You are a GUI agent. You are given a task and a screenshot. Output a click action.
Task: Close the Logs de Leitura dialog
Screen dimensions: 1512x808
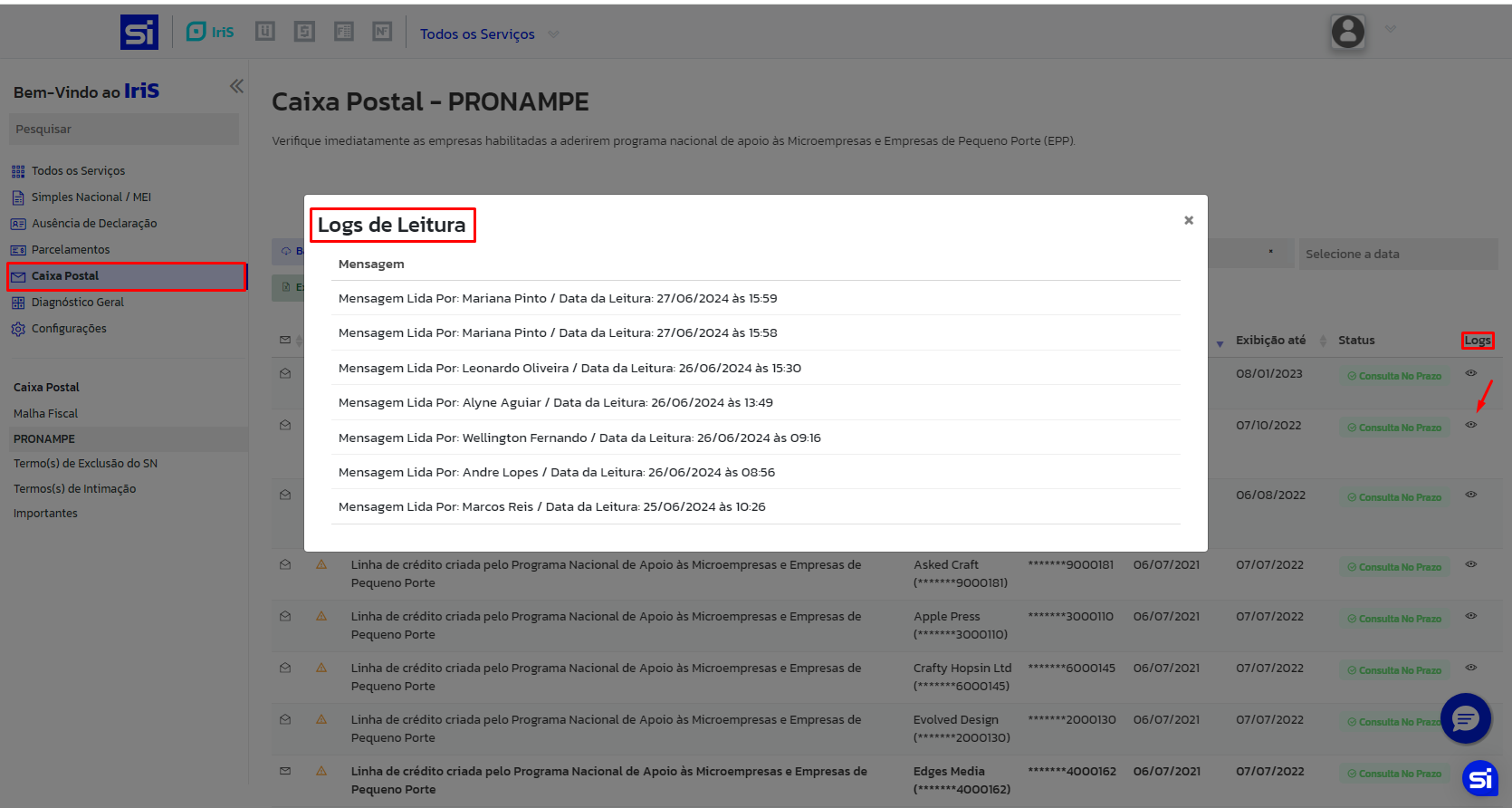pos(1189,220)
